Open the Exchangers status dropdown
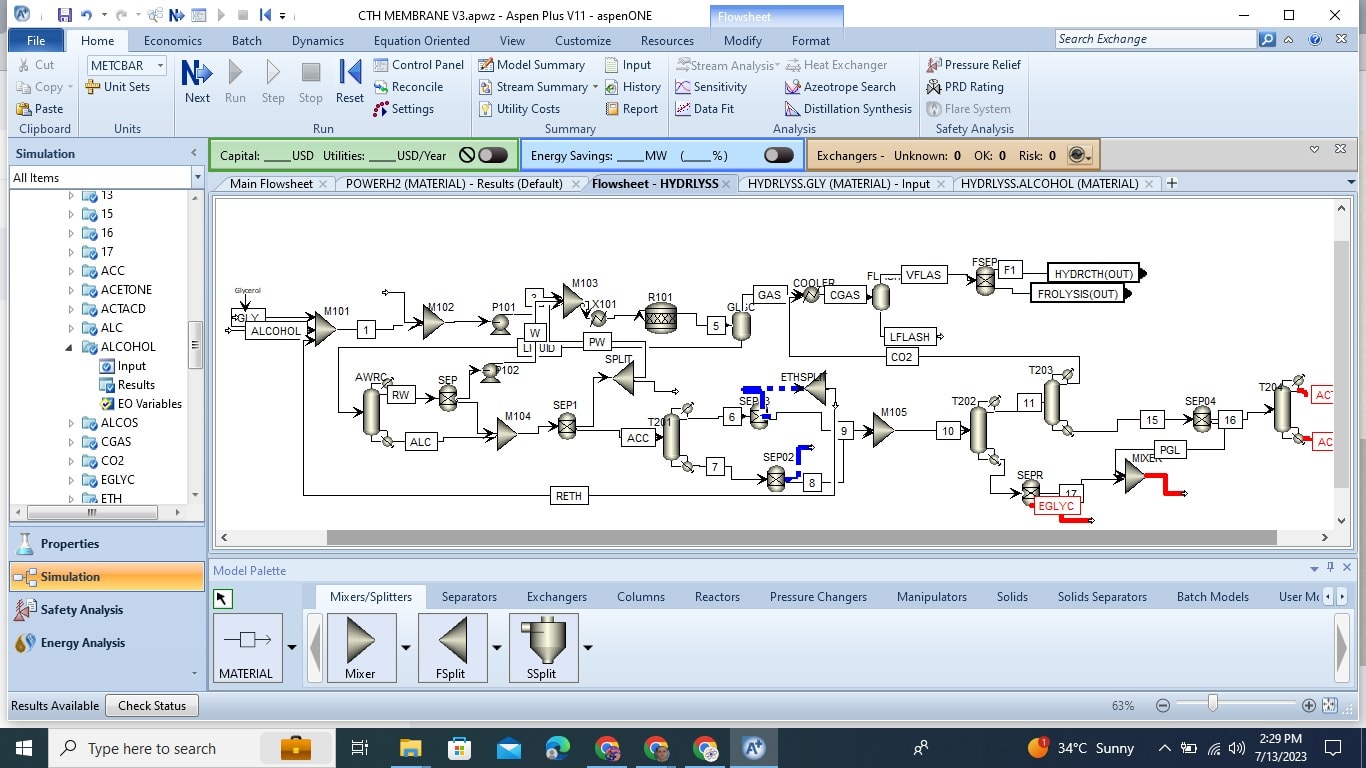This screenshot has width=1366, height=768. [x=1080, y=155]
